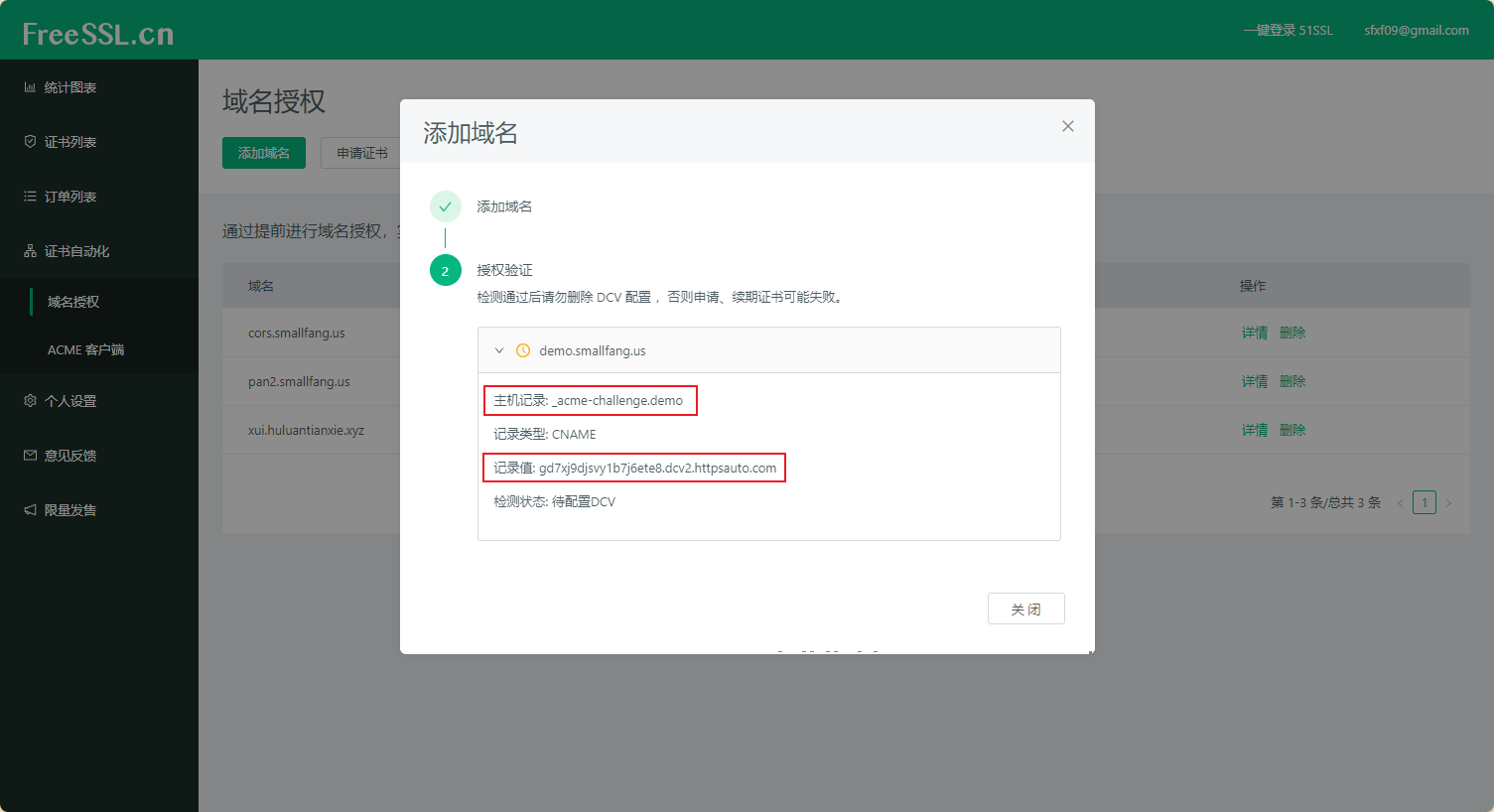Screen dimensions: 1494x812
Task: Click the green 添加域名 button
Action: point(264,153)
